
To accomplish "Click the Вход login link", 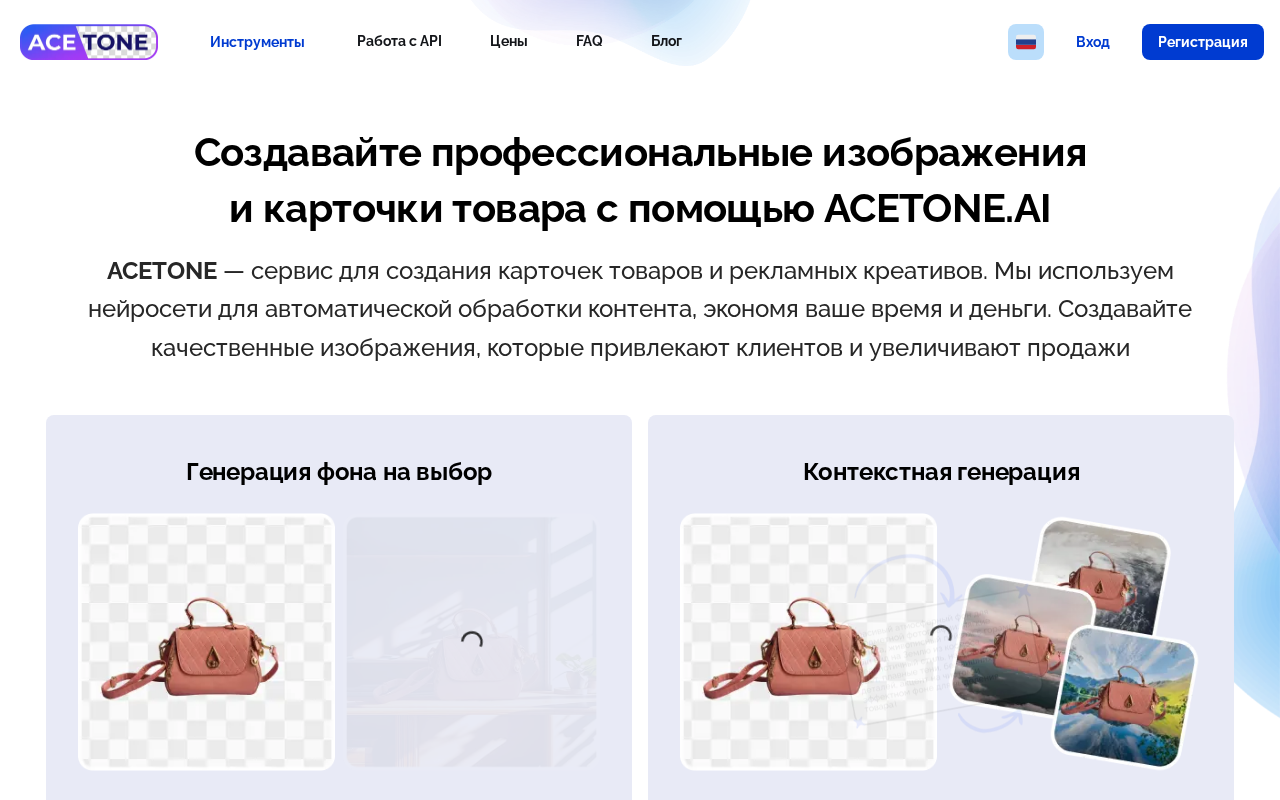I will pyautogui.click(x=1093, y=42).
